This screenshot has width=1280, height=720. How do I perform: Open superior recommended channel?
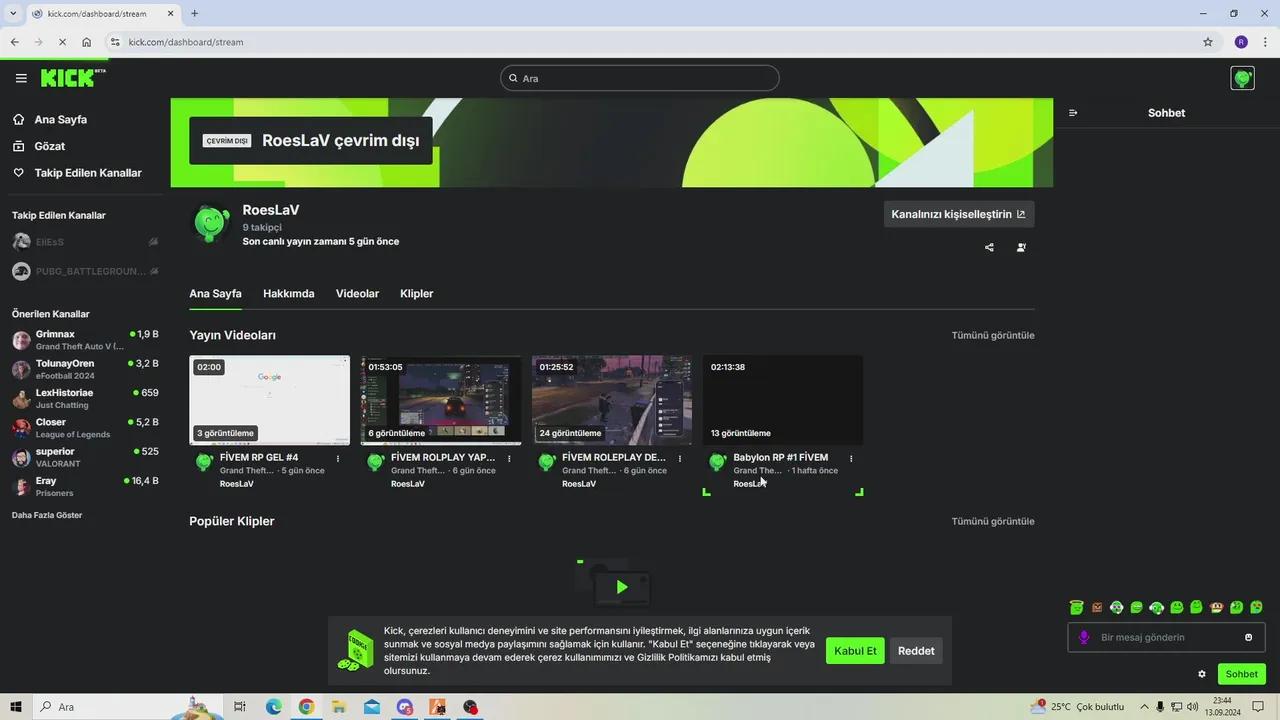click(85, 457)
